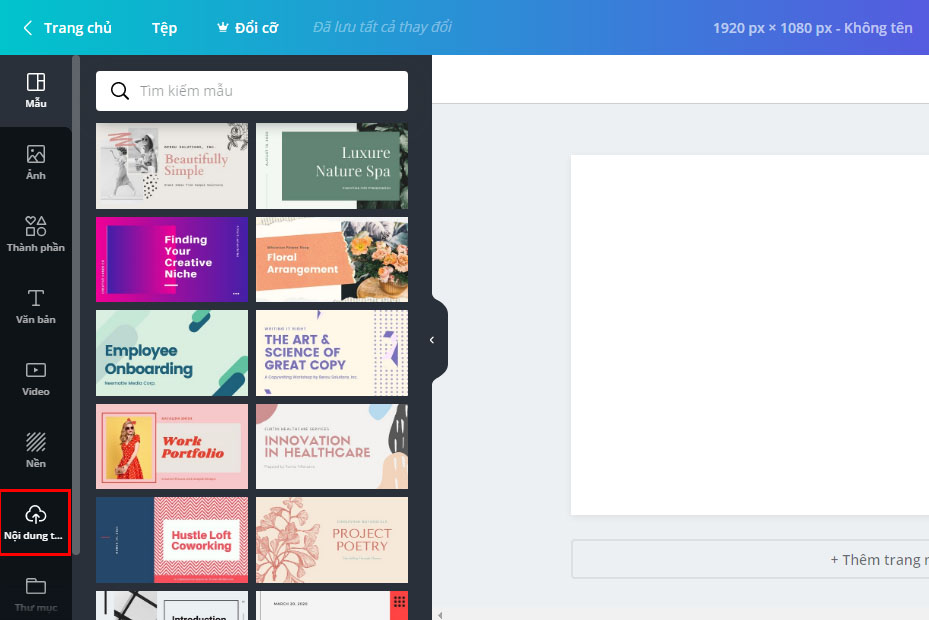Click the design title Không tên
The width and height of the screenshot is (929, 620).
pos(878,28)
